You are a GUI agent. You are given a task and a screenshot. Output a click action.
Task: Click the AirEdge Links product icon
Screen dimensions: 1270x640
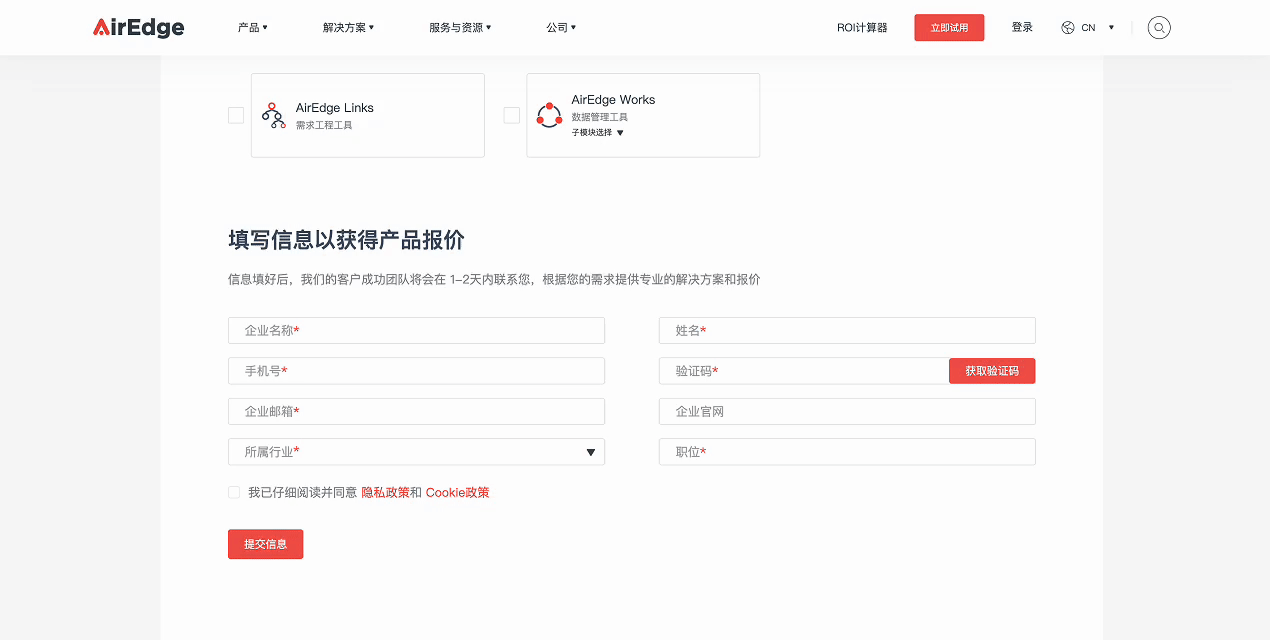pos(273,115)
